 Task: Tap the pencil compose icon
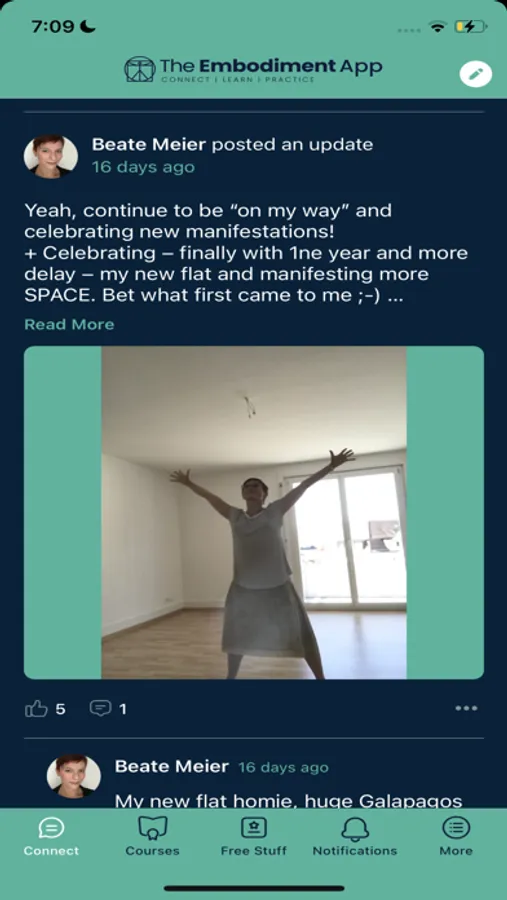pyautogui.click(x=475, y=74)
